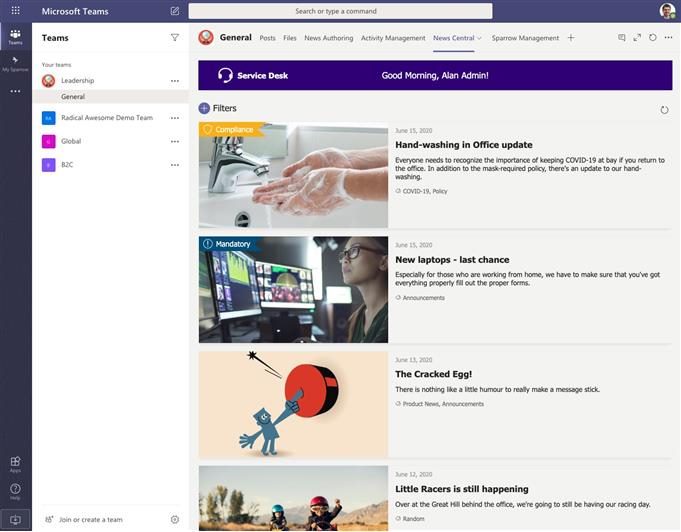Viewport: 681px width, 532px height.
Task: Click the Add a tab plus icon
Action: click(571, 38)
